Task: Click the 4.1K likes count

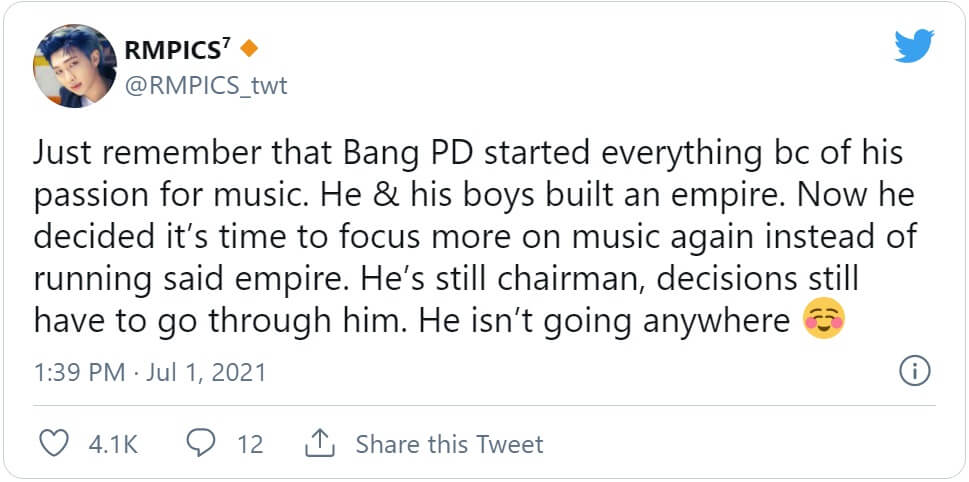Action: (x=113, y=444)
